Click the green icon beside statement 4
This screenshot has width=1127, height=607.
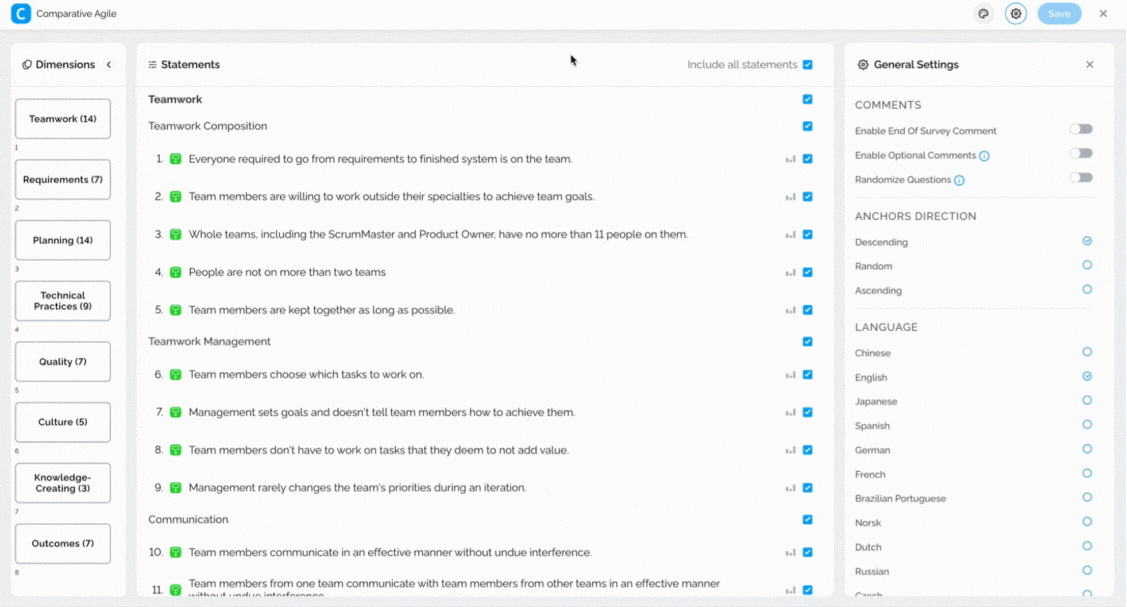(x=175, y=272)
